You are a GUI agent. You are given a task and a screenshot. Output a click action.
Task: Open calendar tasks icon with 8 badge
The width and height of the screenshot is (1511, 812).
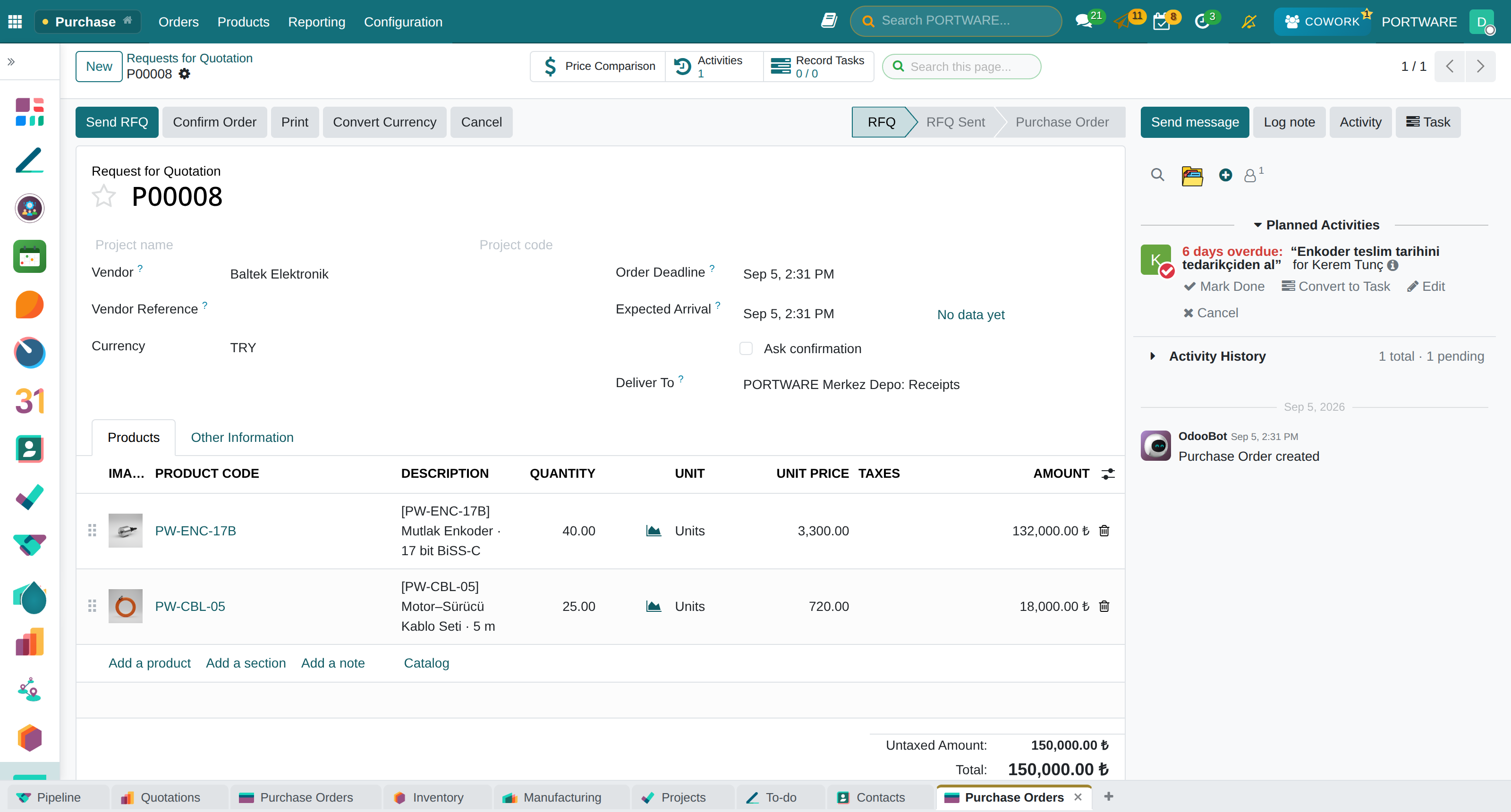point(1162,22)
